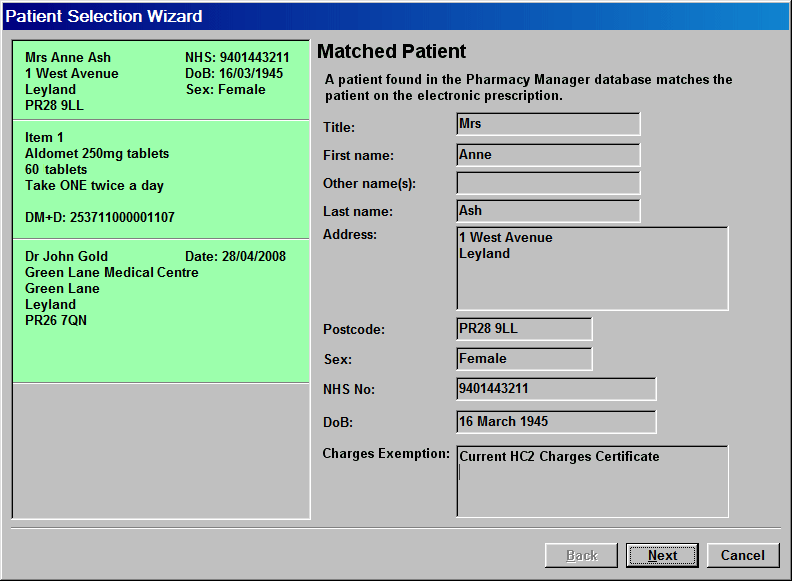Click the Sex field showing Female
792x581 pixels.
(x=524, y=358)
